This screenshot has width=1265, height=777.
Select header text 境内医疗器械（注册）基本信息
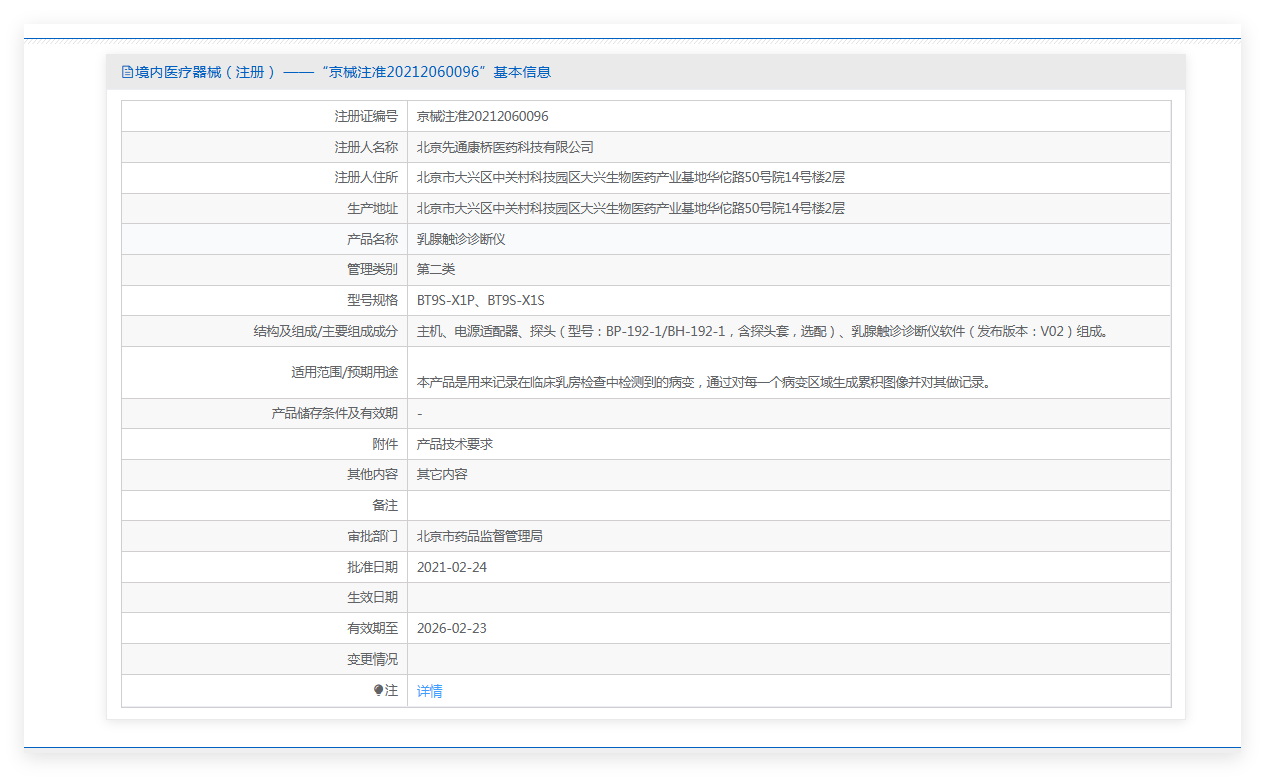[x=343, y=72]
